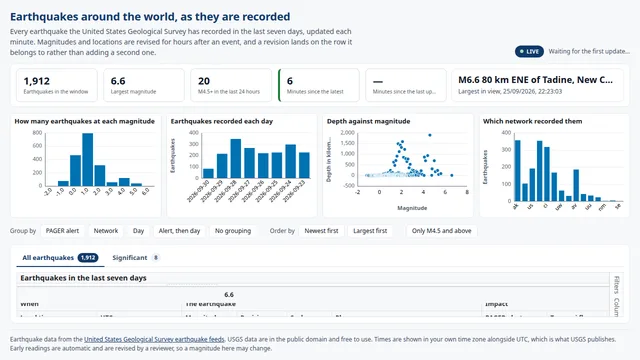Click the av network bar
The height and width of the screenshot is (360, 640).
click(x=576, y=185)
